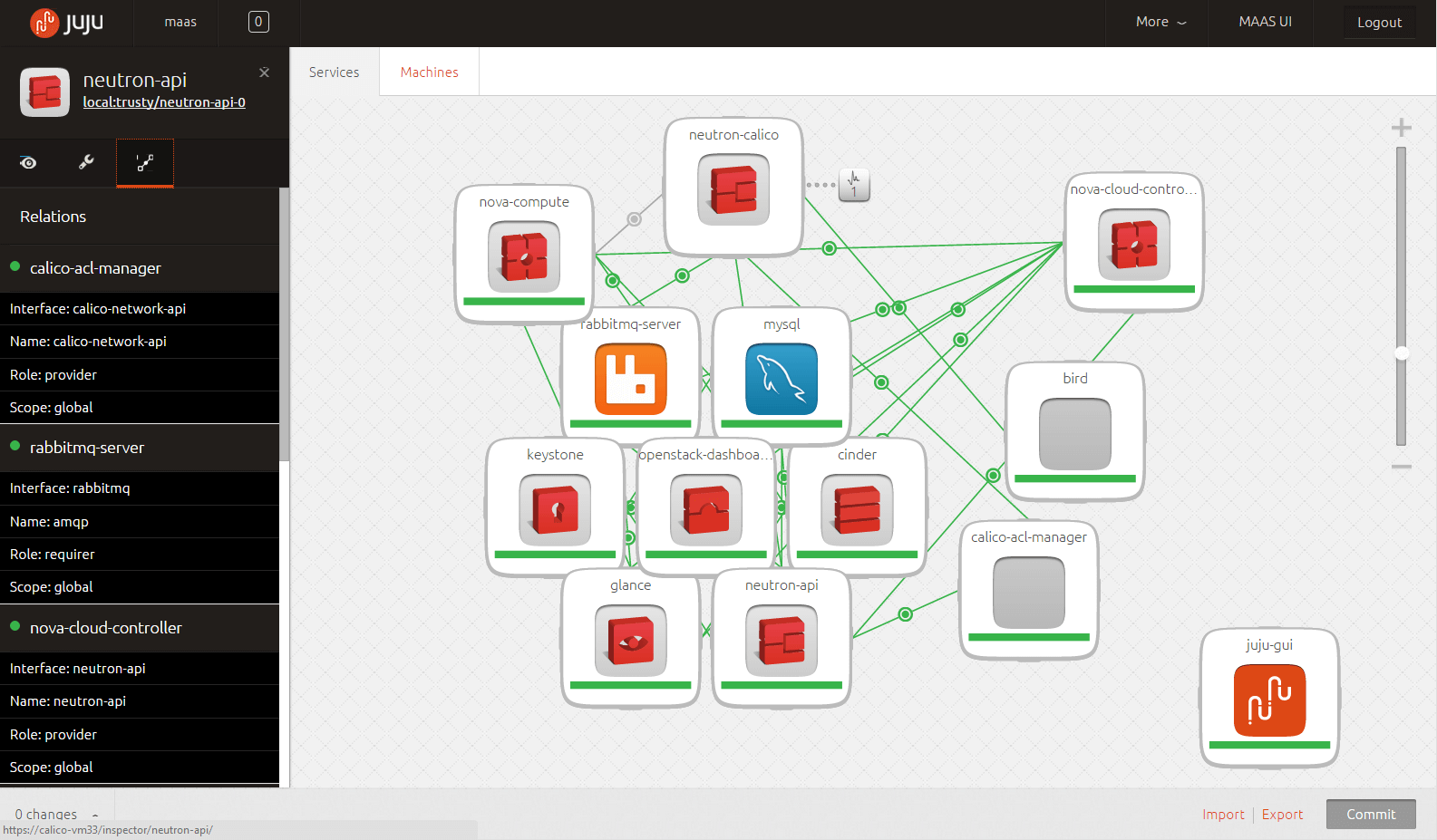The image size is (1437, 840).
Task: Open the keystone service icon
Action: pos(555,509)
